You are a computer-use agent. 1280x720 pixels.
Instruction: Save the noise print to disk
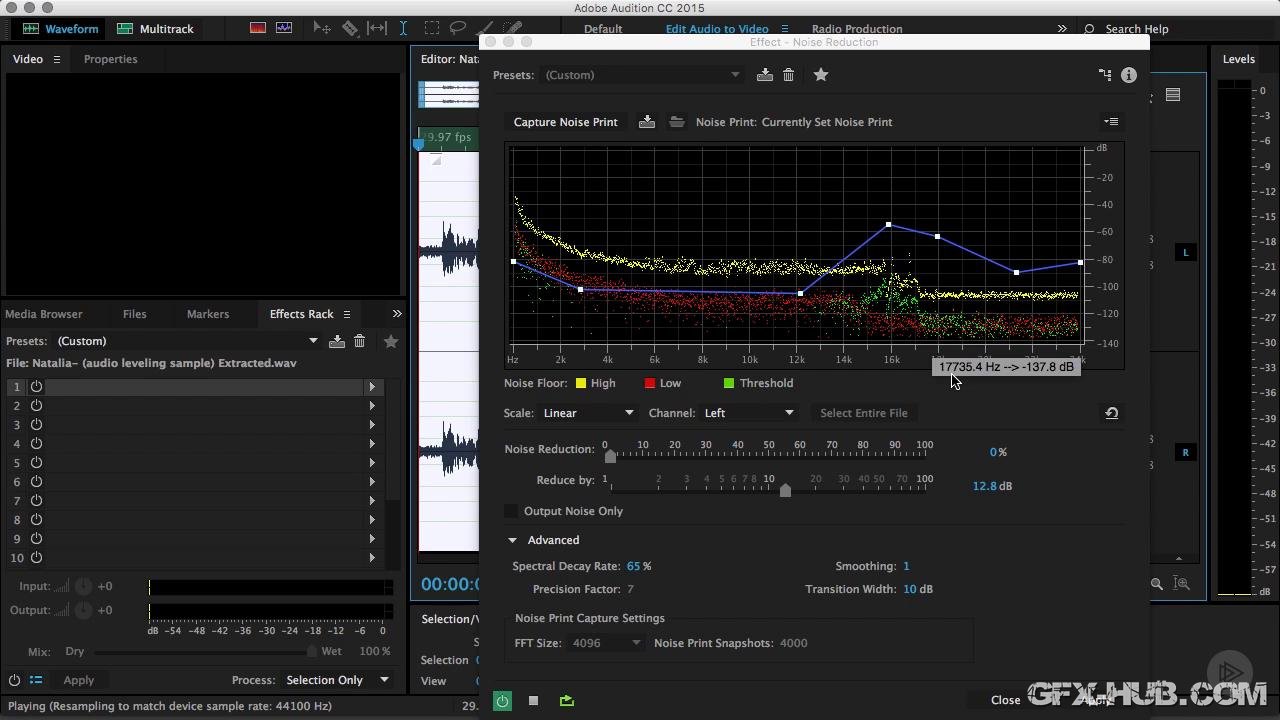(647, 122)
